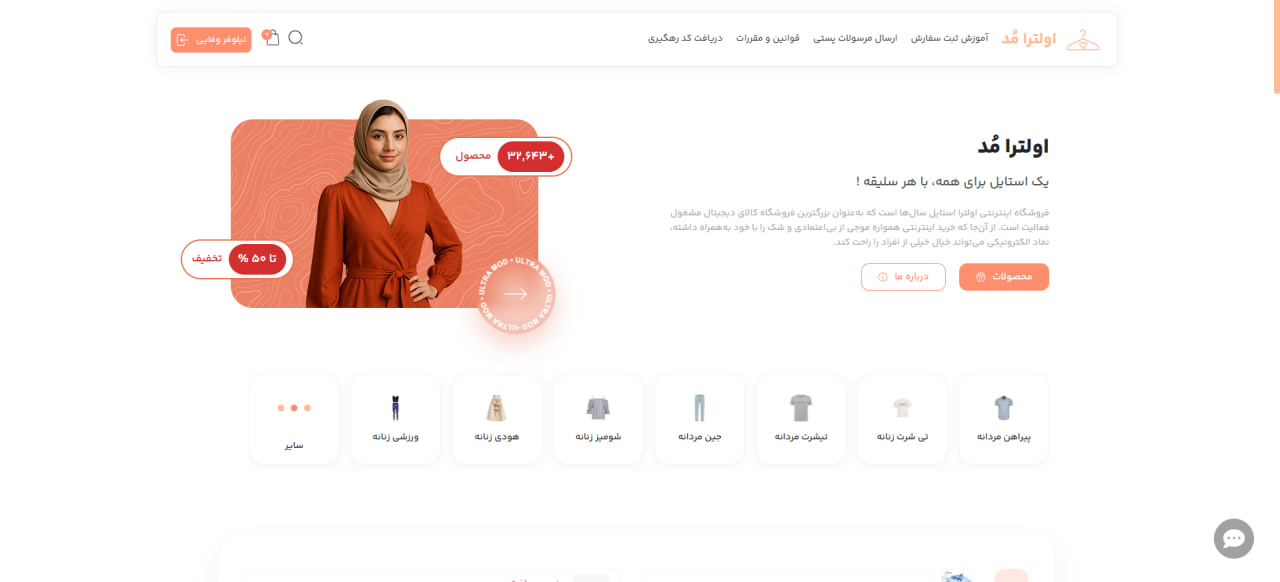Click the محصولات products button
1280x582 pixels.
point(1004,277)
